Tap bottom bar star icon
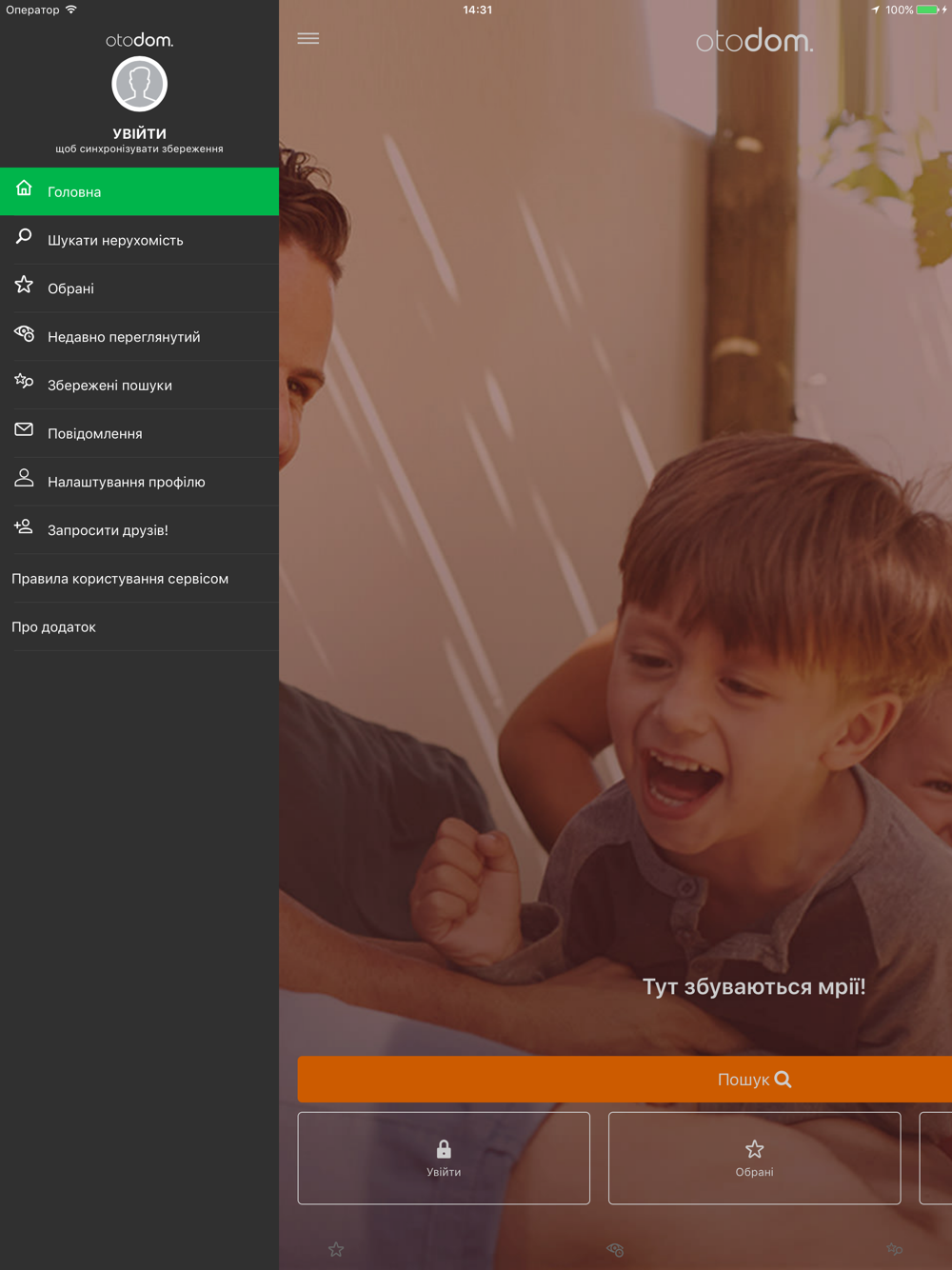Viewport: 952px width, 1270px height. point(336,1249)
